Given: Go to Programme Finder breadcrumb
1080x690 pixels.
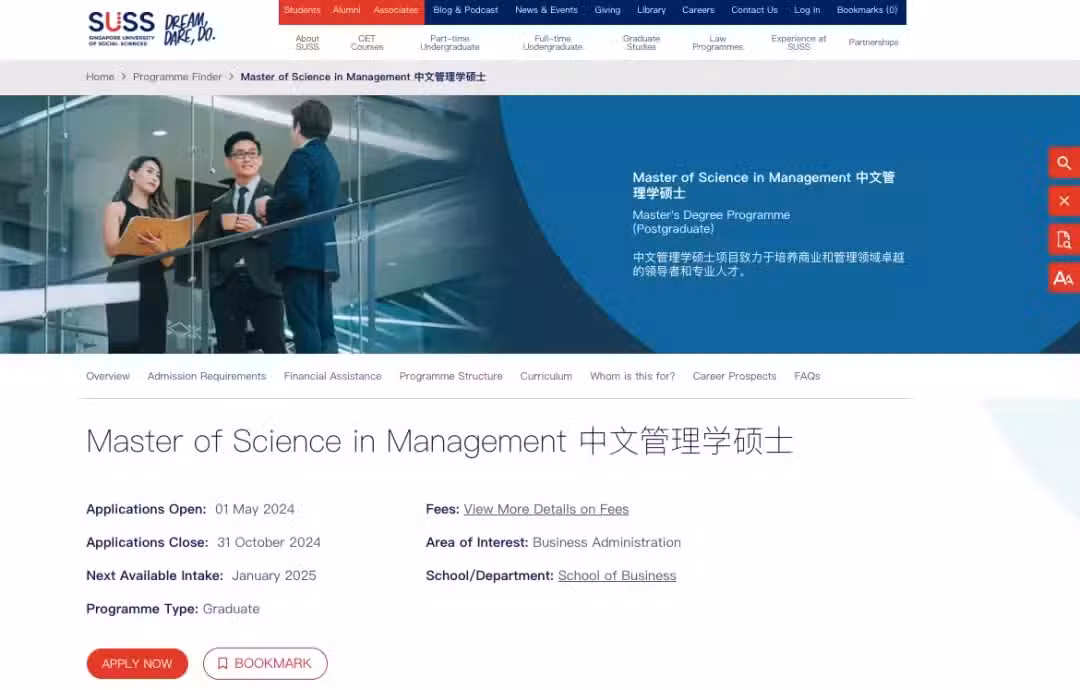Looking at the screenshot, I should point(177,77).
